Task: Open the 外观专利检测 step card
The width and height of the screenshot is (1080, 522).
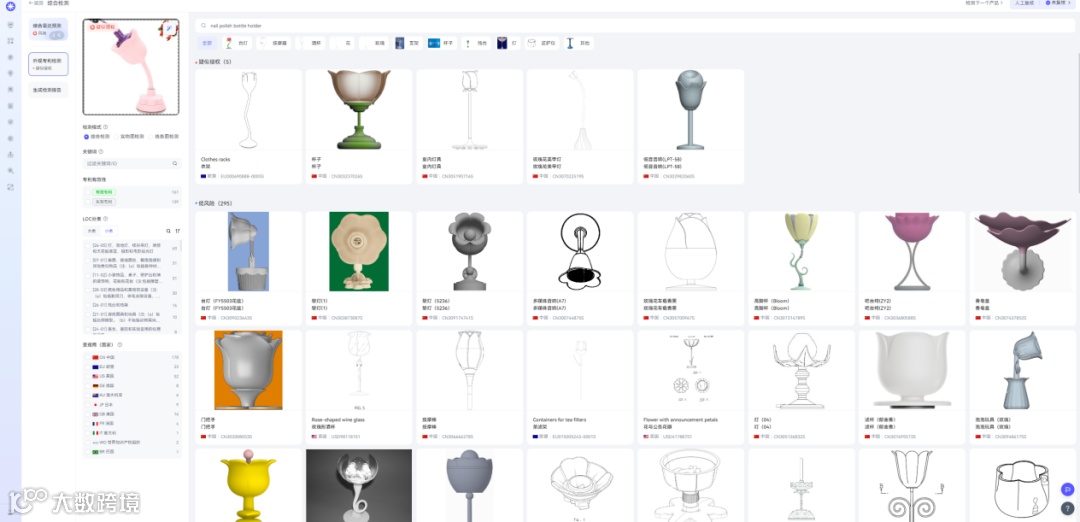Action: (48, 63)
